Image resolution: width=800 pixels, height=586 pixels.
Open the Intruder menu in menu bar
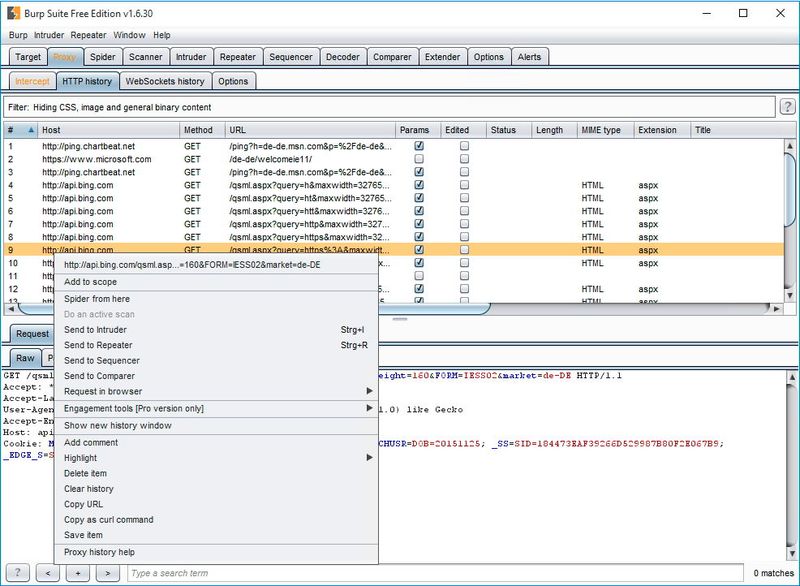click(49, 35)
